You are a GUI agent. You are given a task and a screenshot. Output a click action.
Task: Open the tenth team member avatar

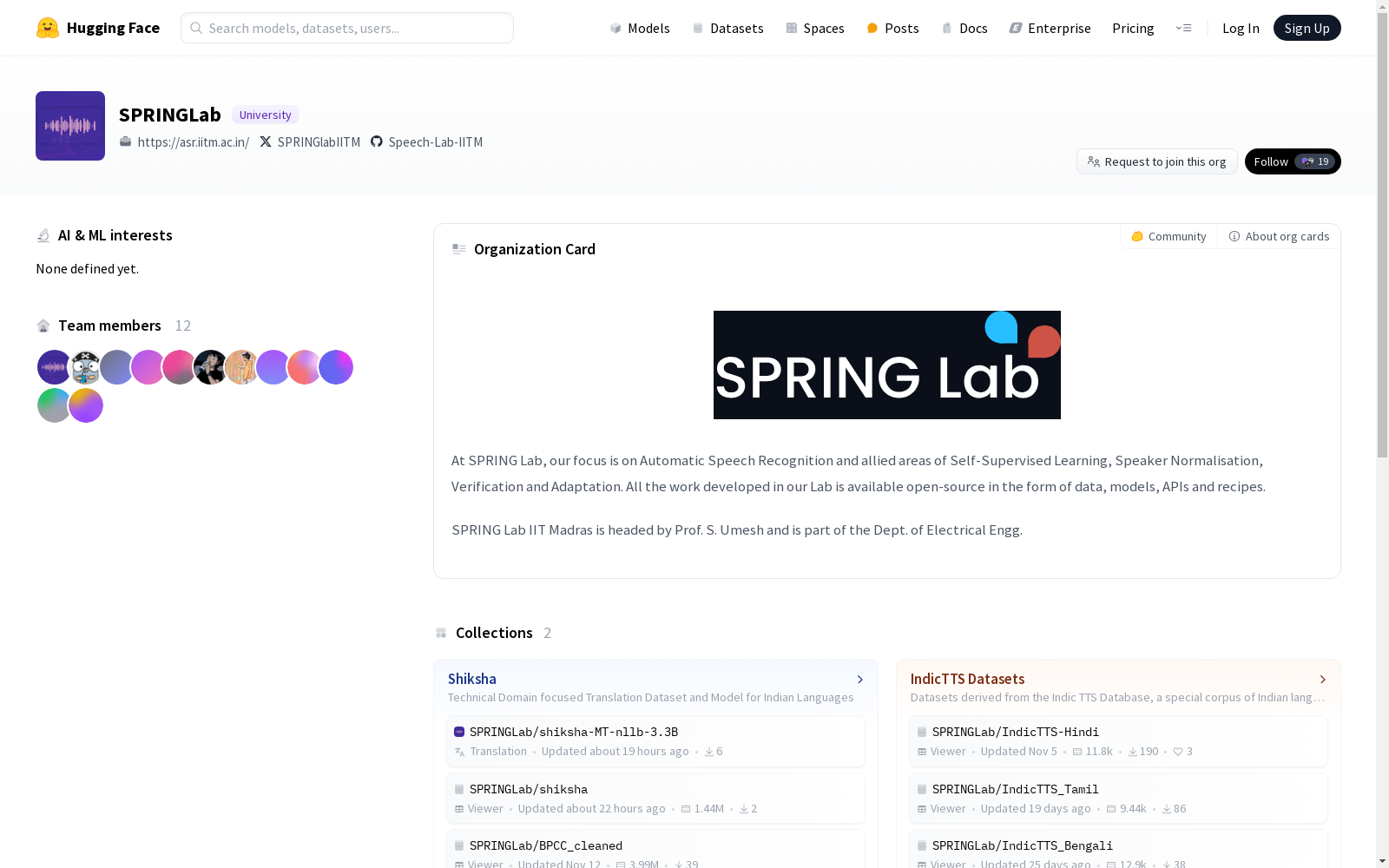(336, 367)
